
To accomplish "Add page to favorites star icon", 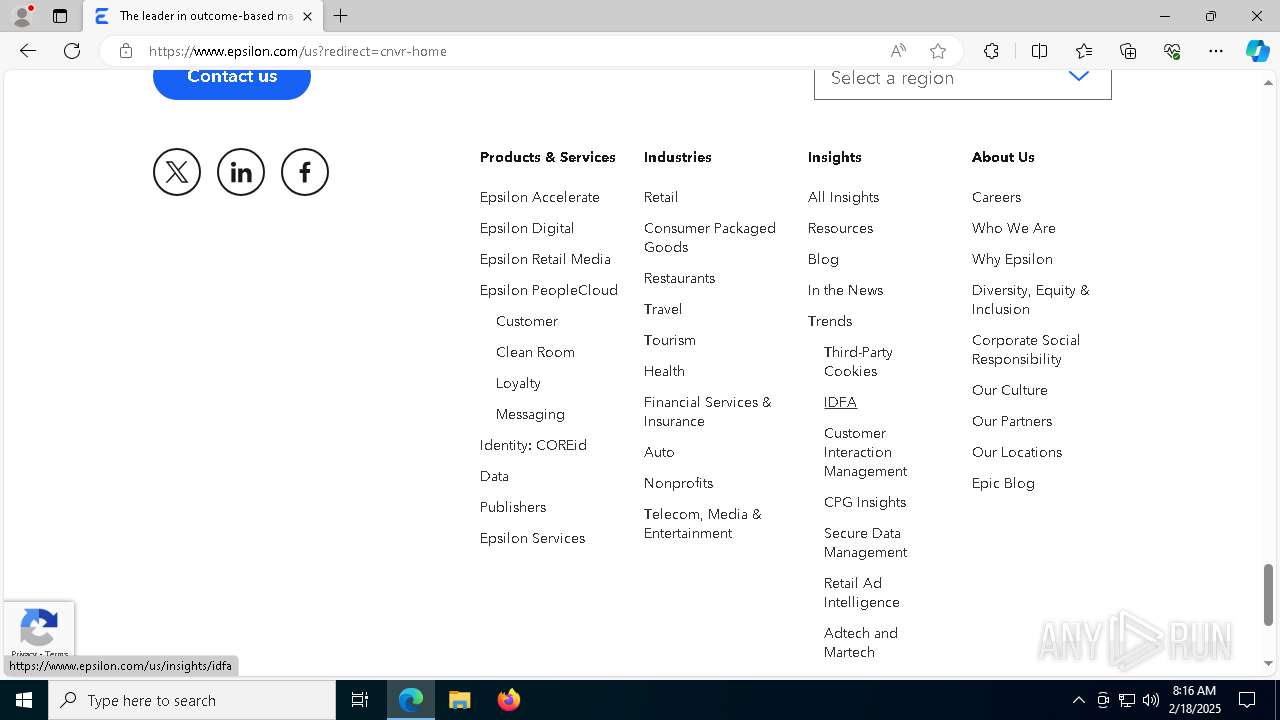I will [937, 51].
